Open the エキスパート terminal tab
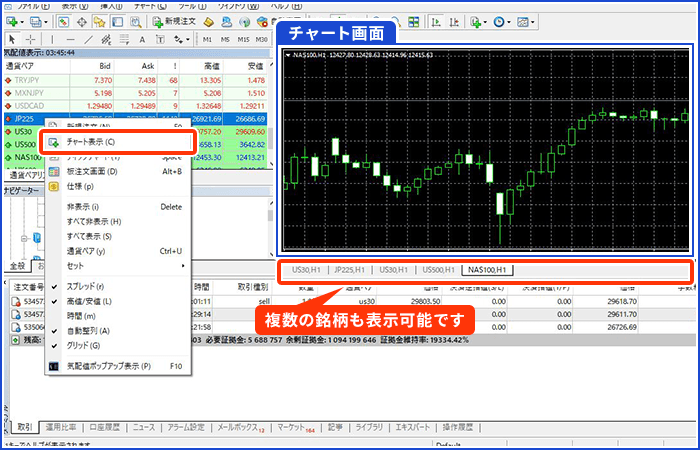This screenshot has height=450, width=700. 412,427
